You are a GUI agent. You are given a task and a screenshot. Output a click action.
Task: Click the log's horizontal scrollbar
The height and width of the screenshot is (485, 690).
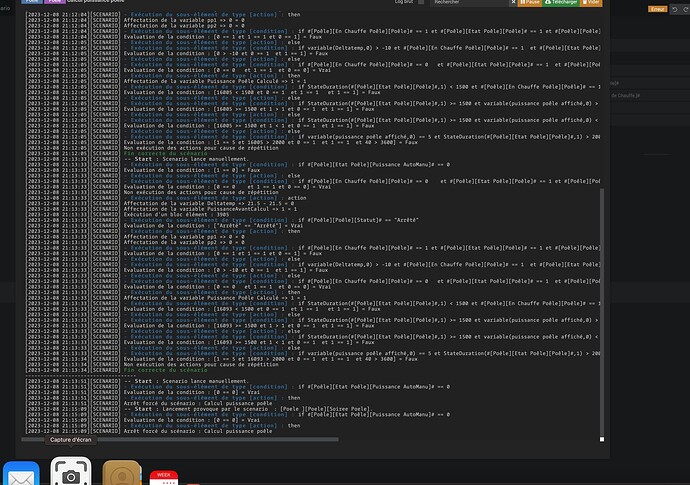click(x=180, y=439)
